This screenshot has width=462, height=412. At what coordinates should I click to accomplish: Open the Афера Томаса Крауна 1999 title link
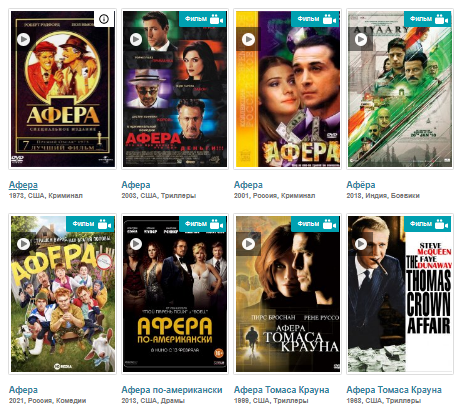(x=281, y=390)
